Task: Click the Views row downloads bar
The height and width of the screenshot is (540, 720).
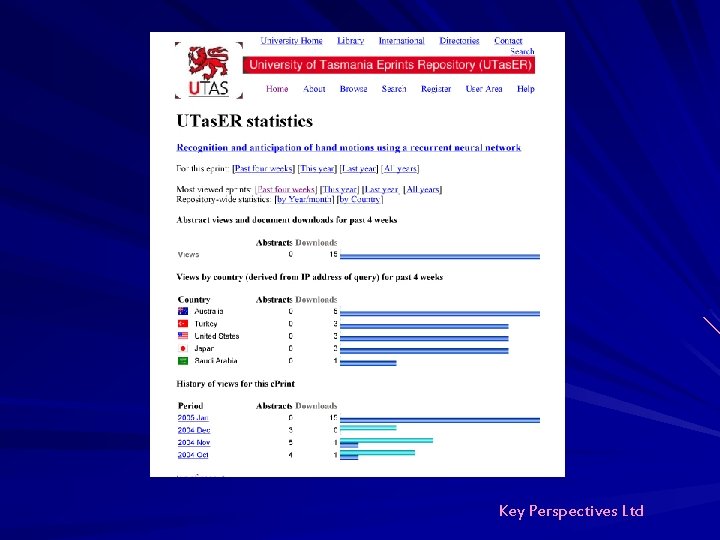Action: tap(440, 257)
